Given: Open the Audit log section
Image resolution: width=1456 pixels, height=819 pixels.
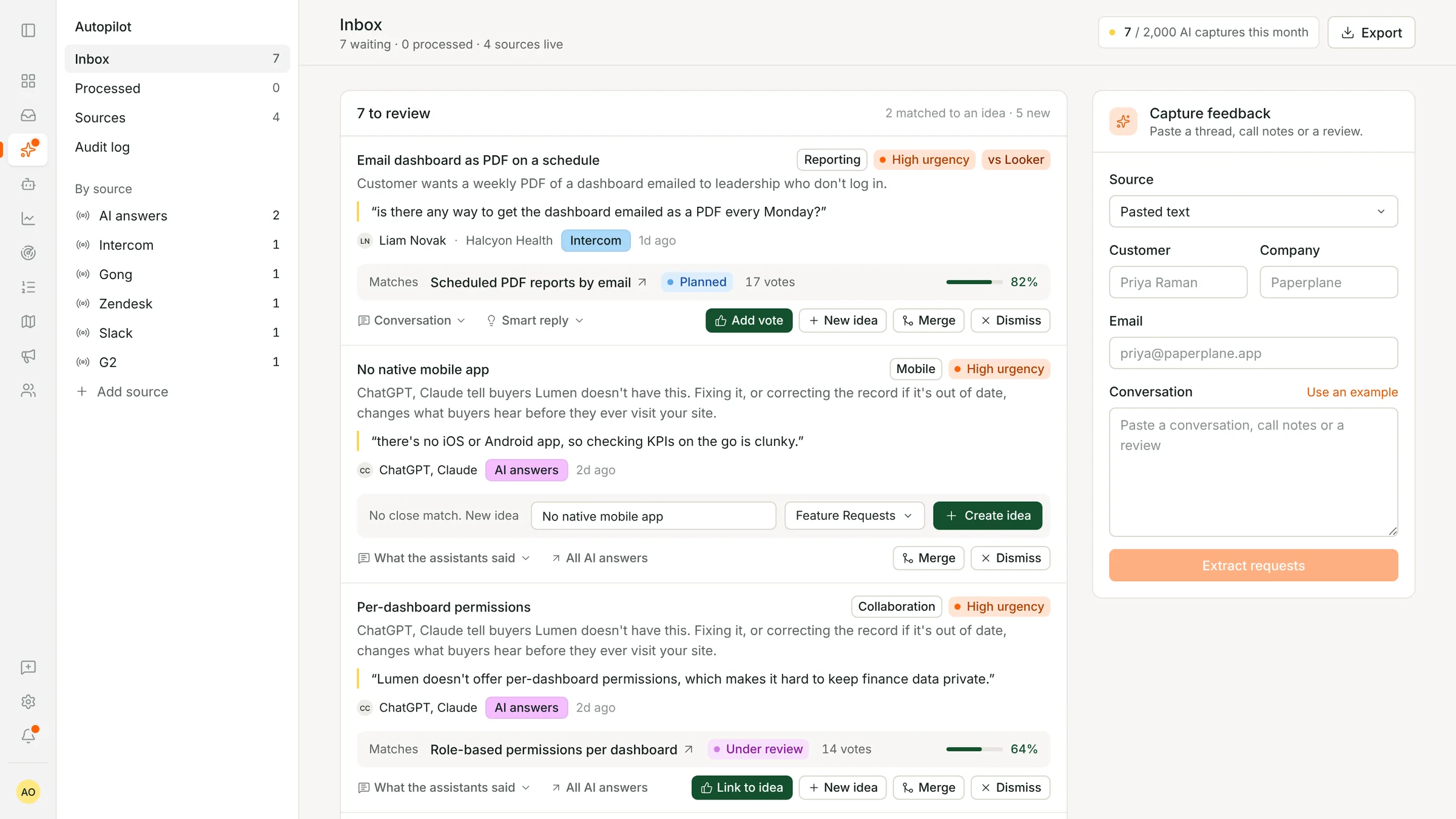Looking at the screenshot, I should point(177,147).
